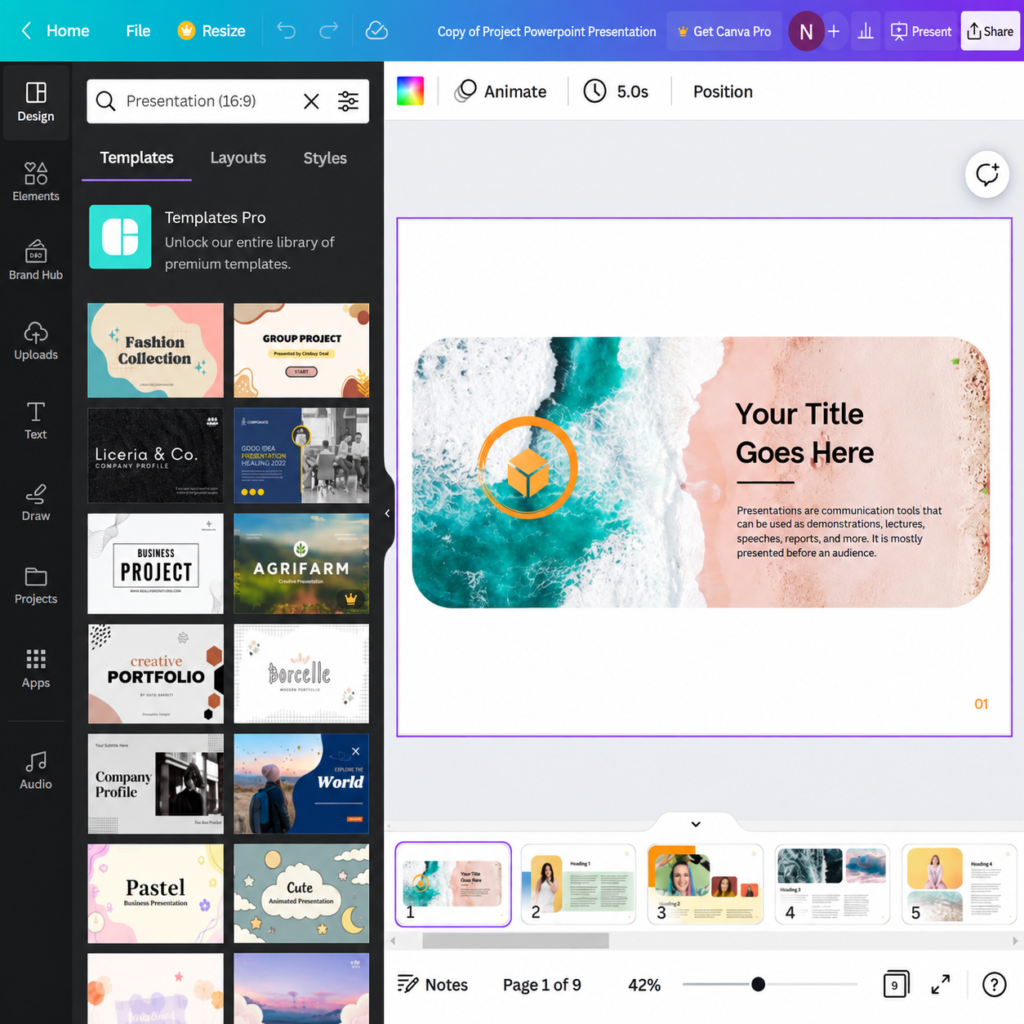Image resolution: width=1024 pixels, height=1024 pixels.
Task: Choose the Pastel Business Presentation template
Action: coord(155,893)
